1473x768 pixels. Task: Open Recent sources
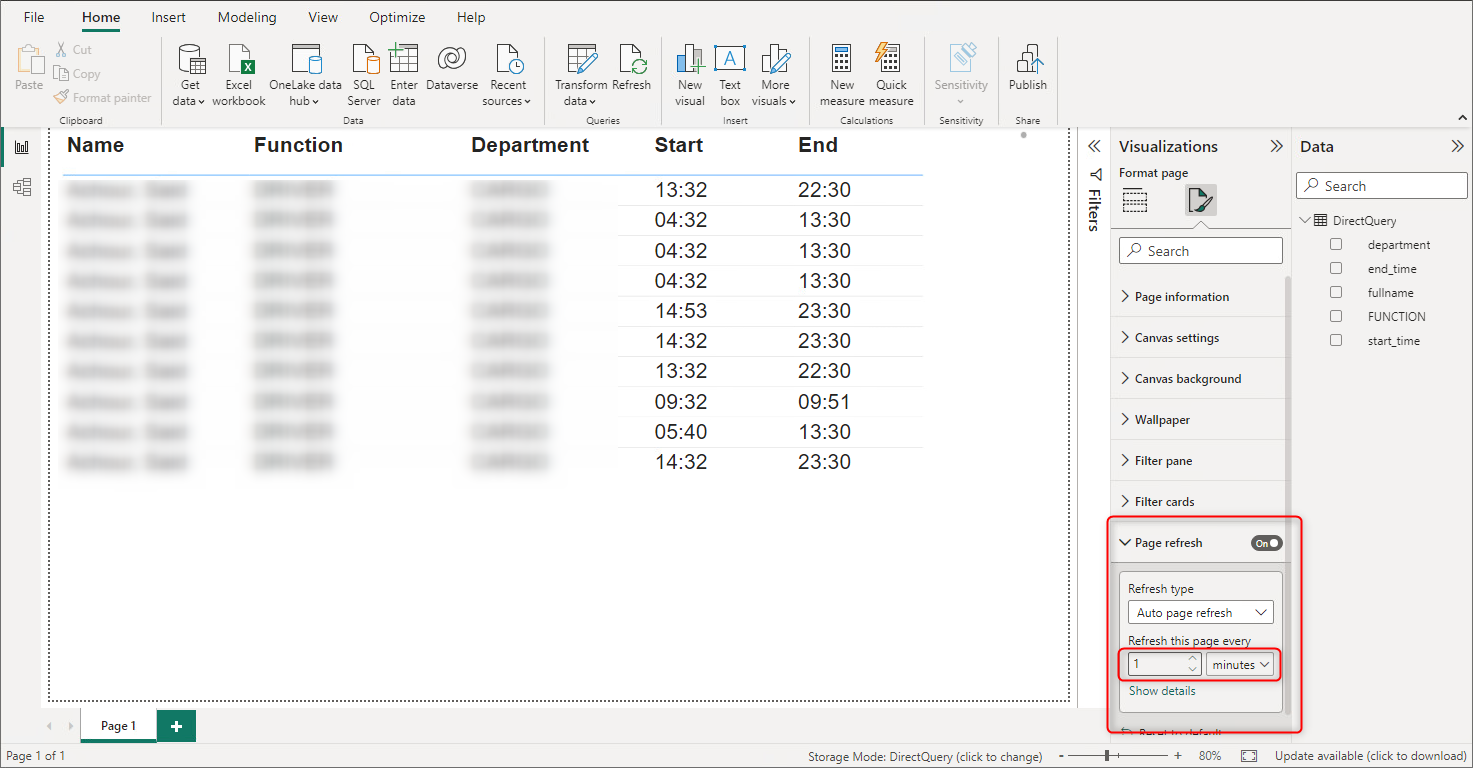pos(508,75)
